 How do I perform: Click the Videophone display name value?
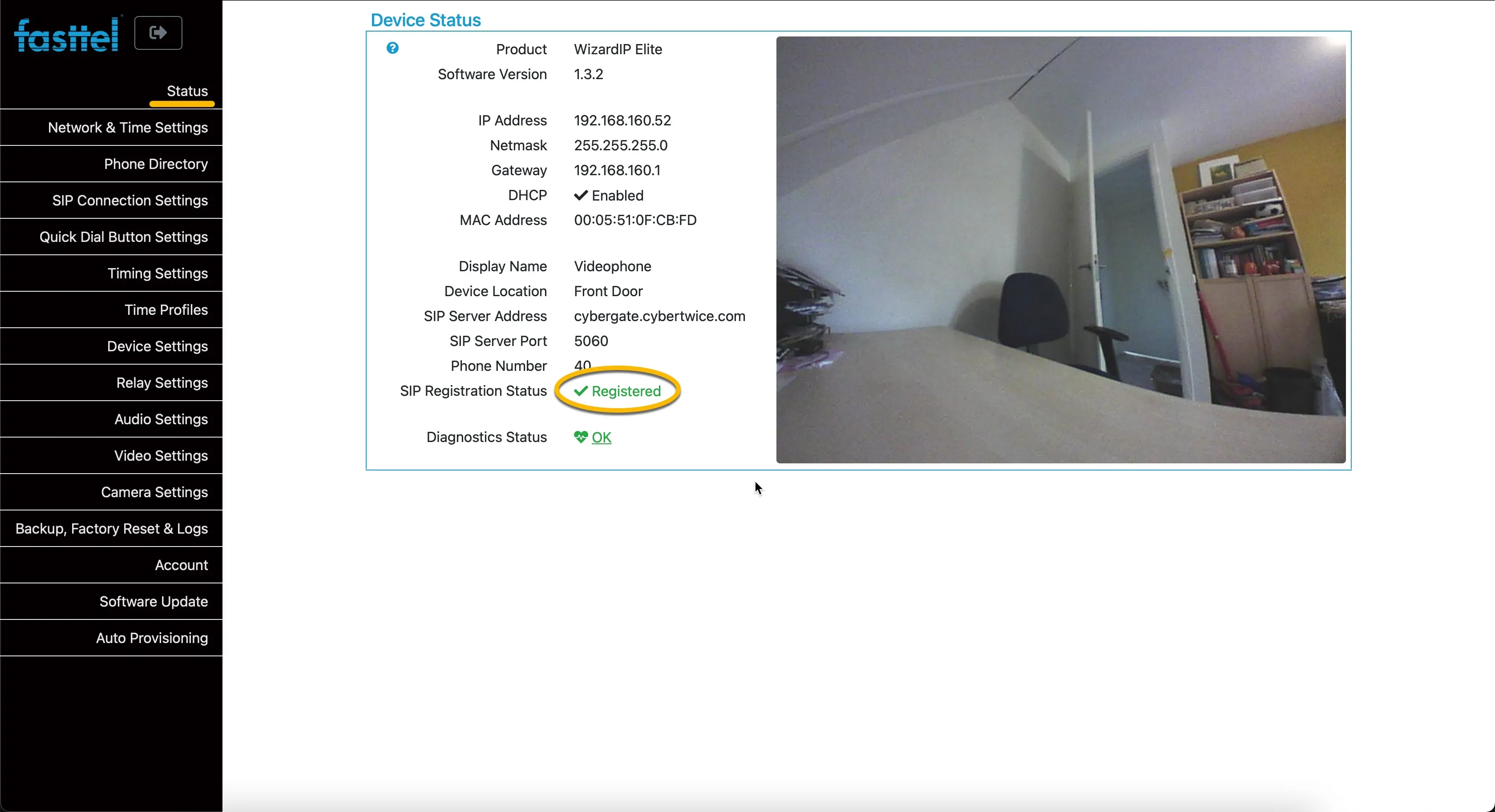pos(612,267)
